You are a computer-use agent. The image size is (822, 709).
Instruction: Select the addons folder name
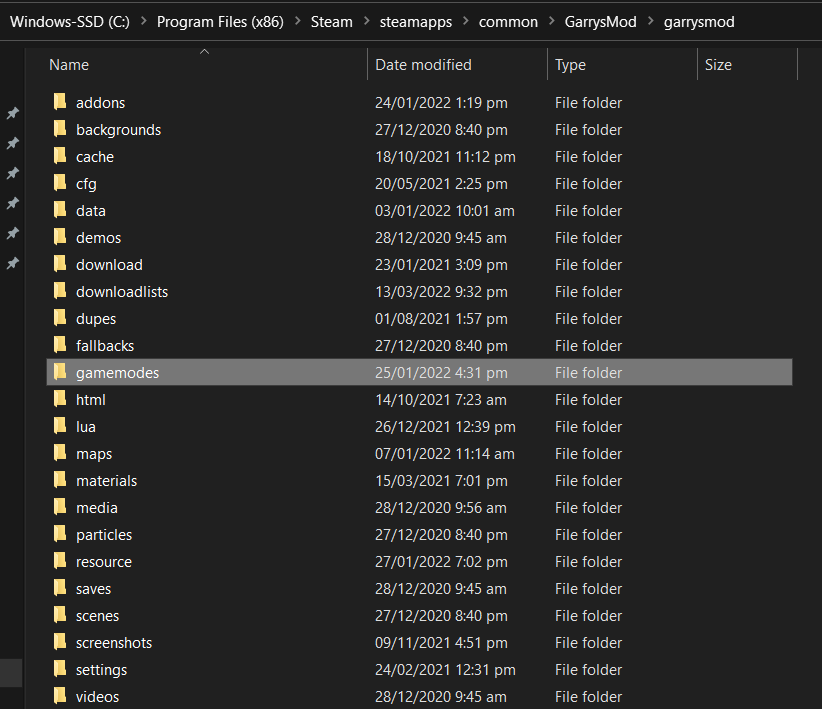pos(101,103)
